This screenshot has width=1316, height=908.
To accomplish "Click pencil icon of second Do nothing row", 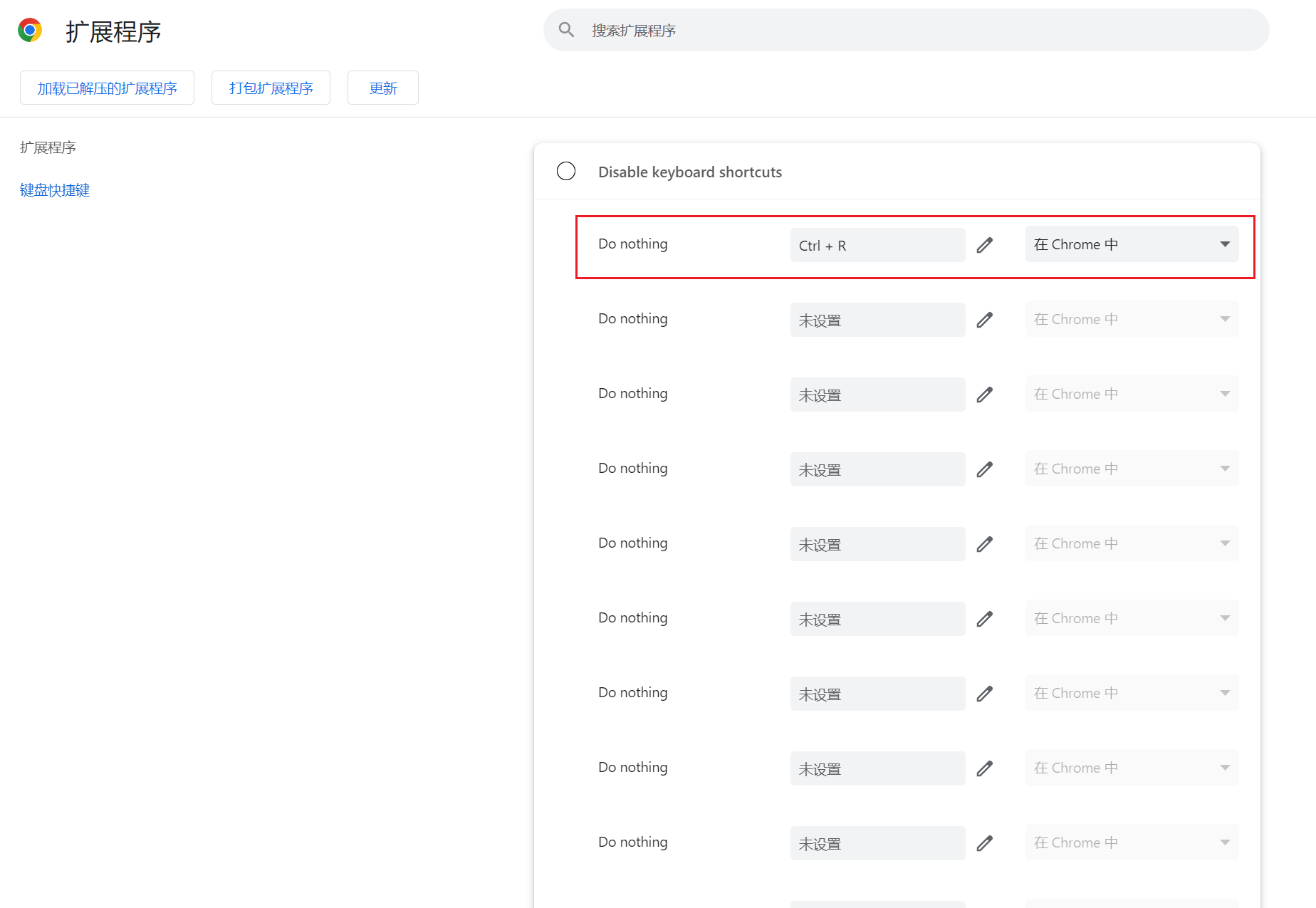I will [x=984, y=320].
